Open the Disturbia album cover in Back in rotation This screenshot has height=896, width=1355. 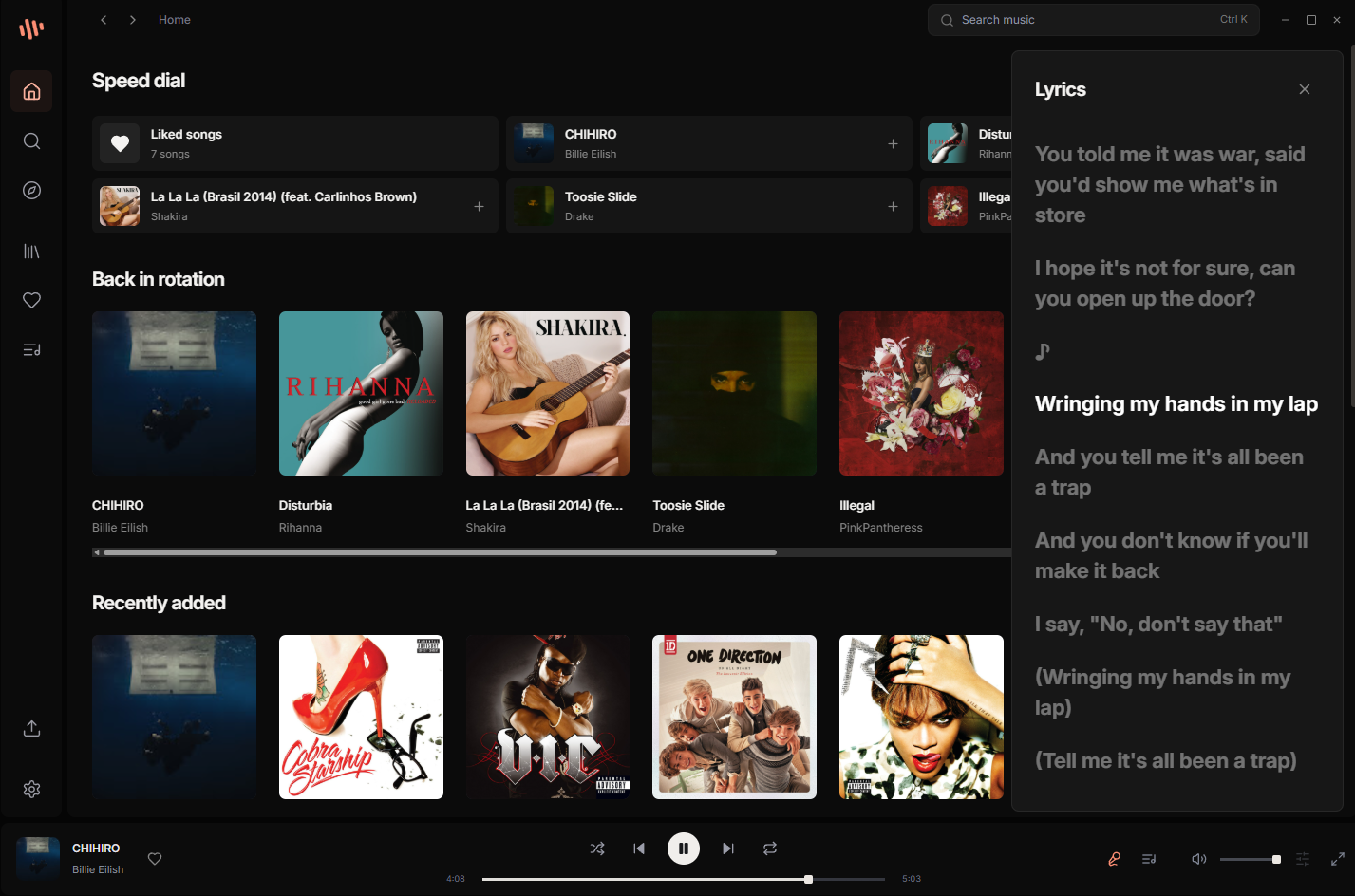click(x=361, y=393)
